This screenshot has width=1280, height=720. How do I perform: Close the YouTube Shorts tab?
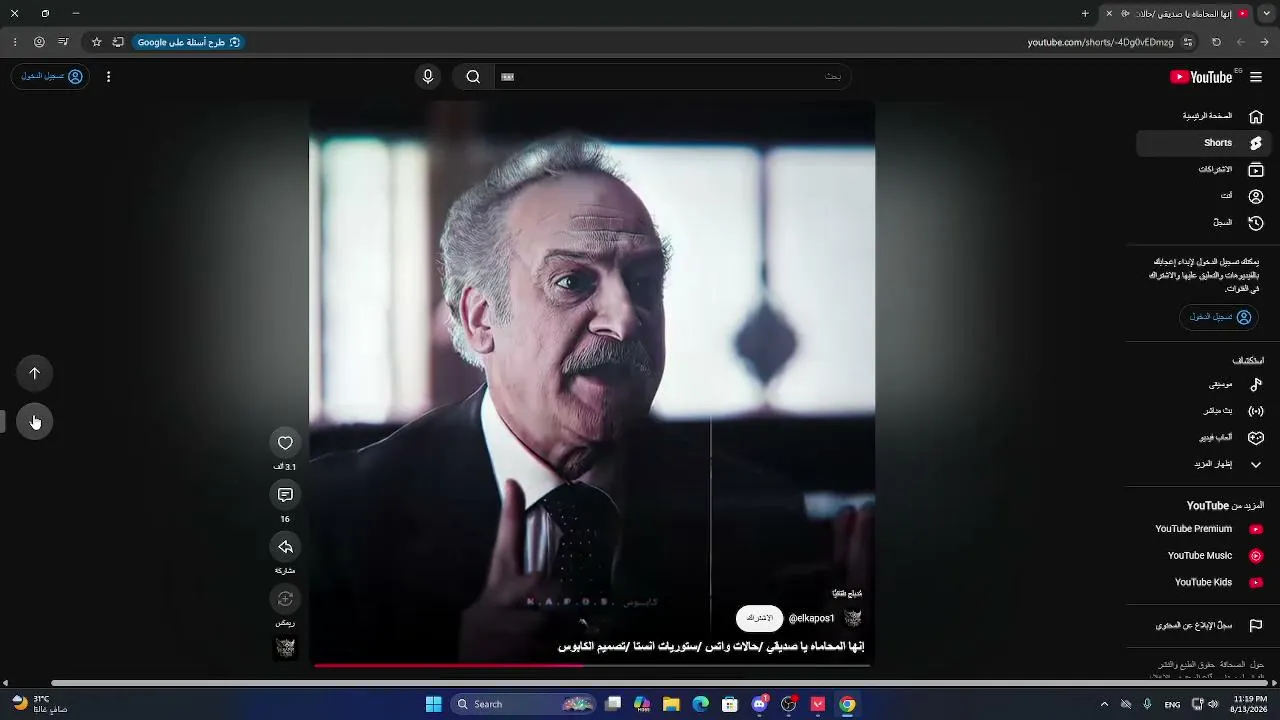coord(1109,13)
